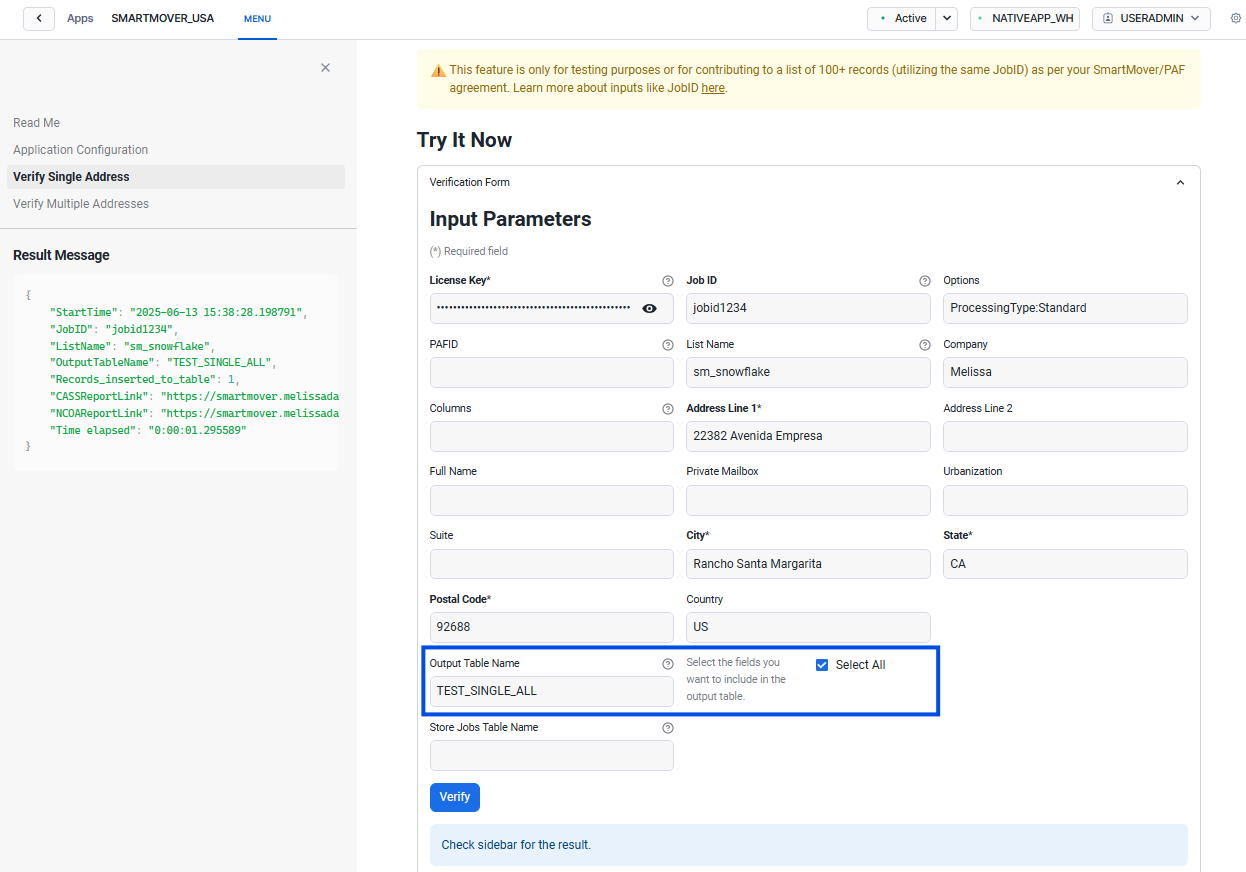Click Address Line 1 field
This screenshot has height=872, width=1246.
[x=808, y=436]
